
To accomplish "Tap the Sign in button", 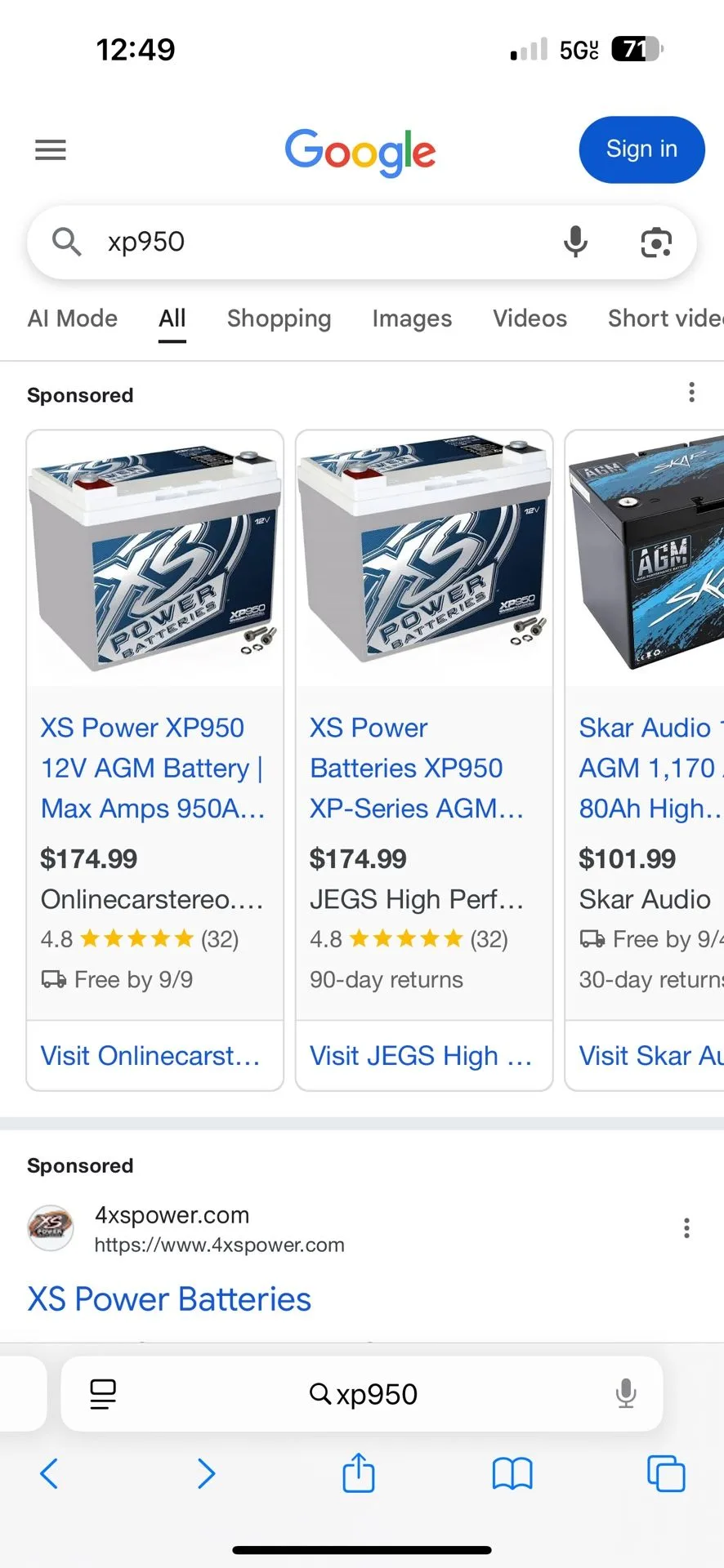I will [641, 149].
